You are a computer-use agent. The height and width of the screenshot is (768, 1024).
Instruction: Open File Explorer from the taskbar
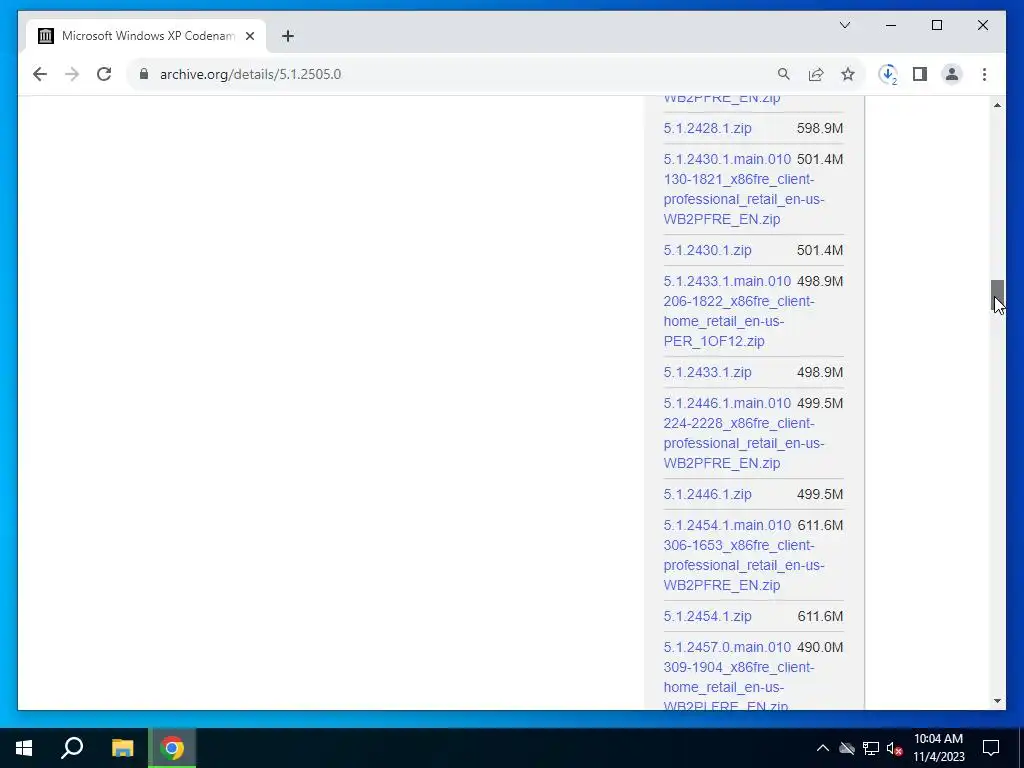tap(122, 748)
